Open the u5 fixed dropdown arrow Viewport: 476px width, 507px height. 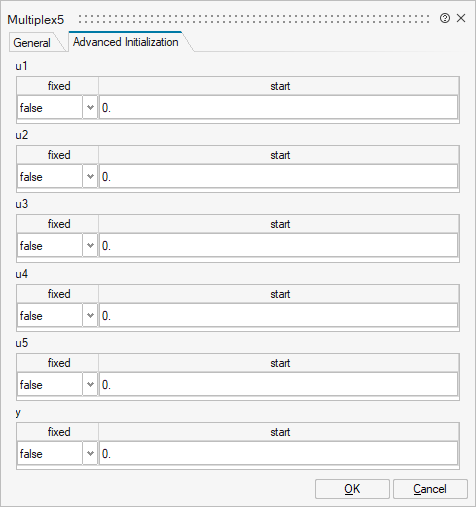click(x=90, y=385)
